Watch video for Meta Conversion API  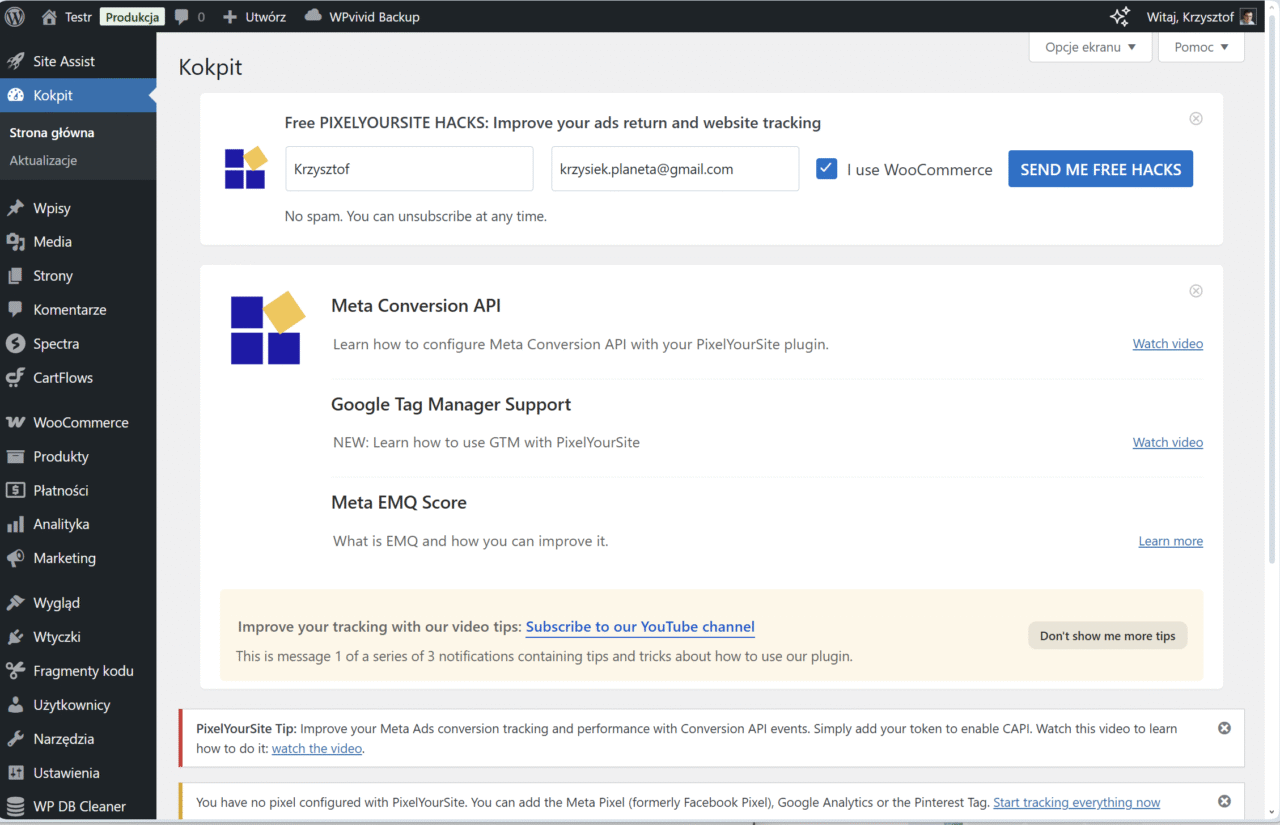(x=1168, y=343)
